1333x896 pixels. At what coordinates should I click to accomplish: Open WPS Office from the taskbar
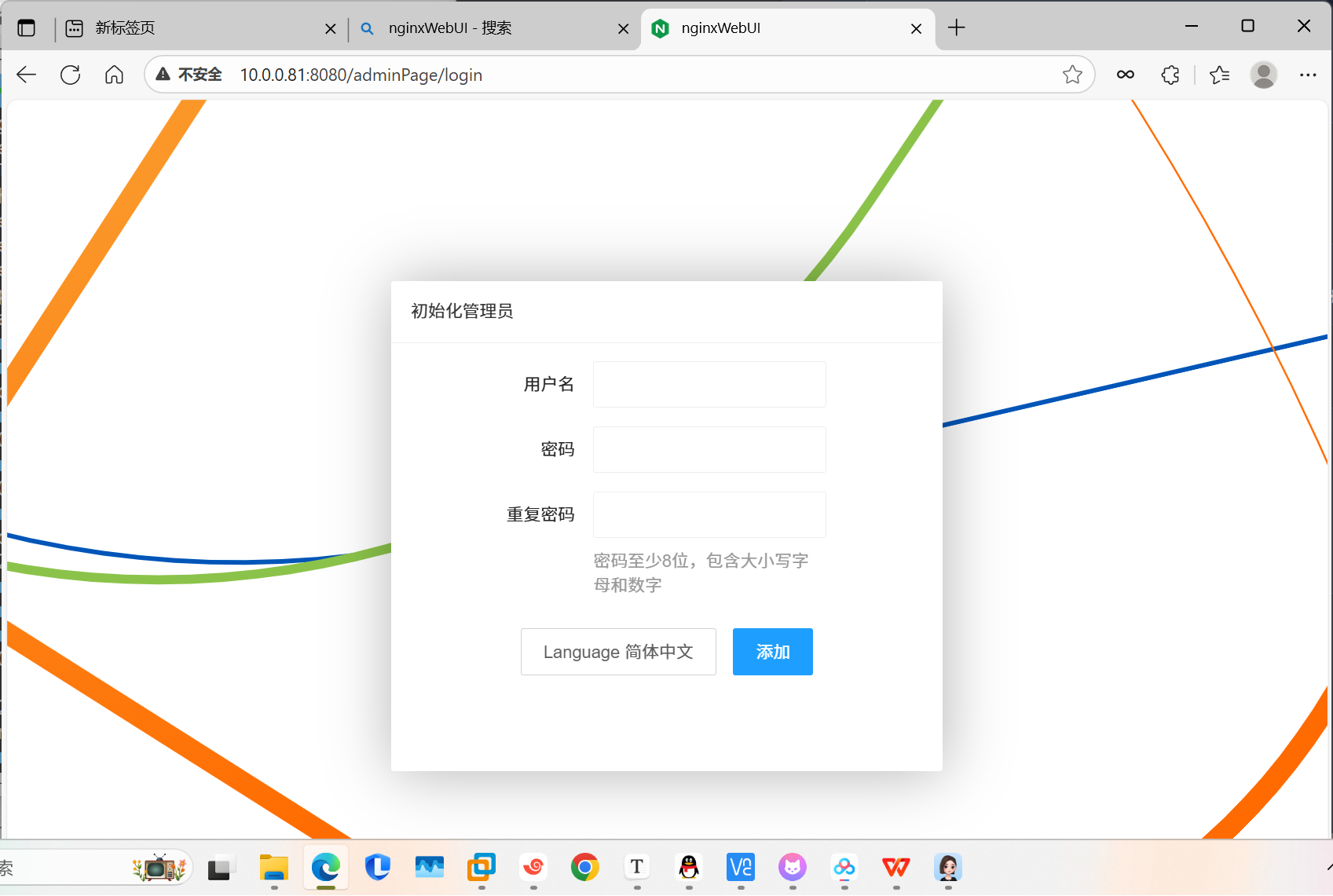click(x=896, y=868)
